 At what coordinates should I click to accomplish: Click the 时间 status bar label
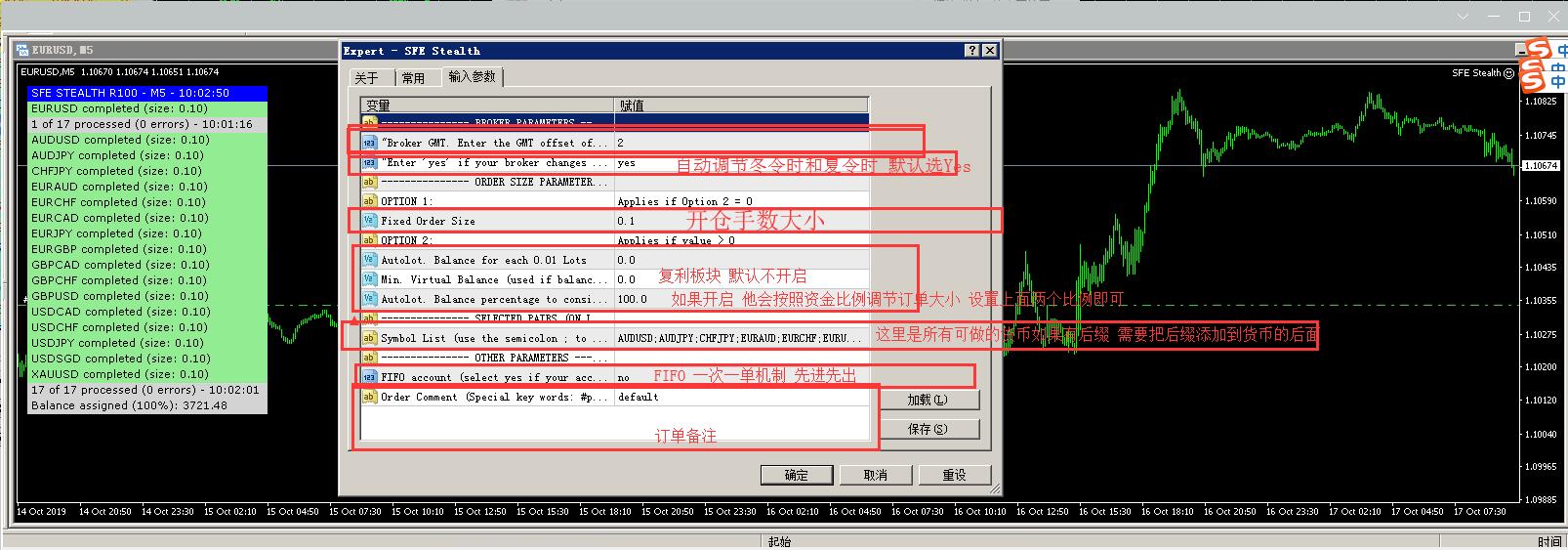pos(1548,541)
